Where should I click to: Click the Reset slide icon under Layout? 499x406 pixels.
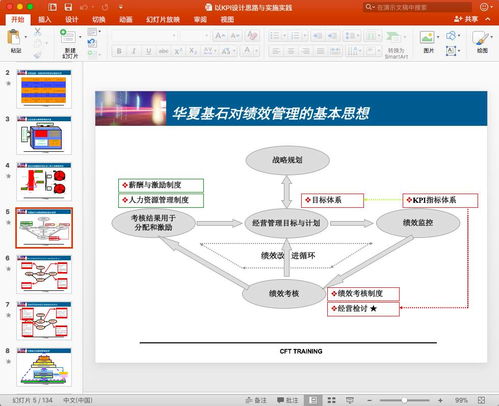click(x=92, y=42)
